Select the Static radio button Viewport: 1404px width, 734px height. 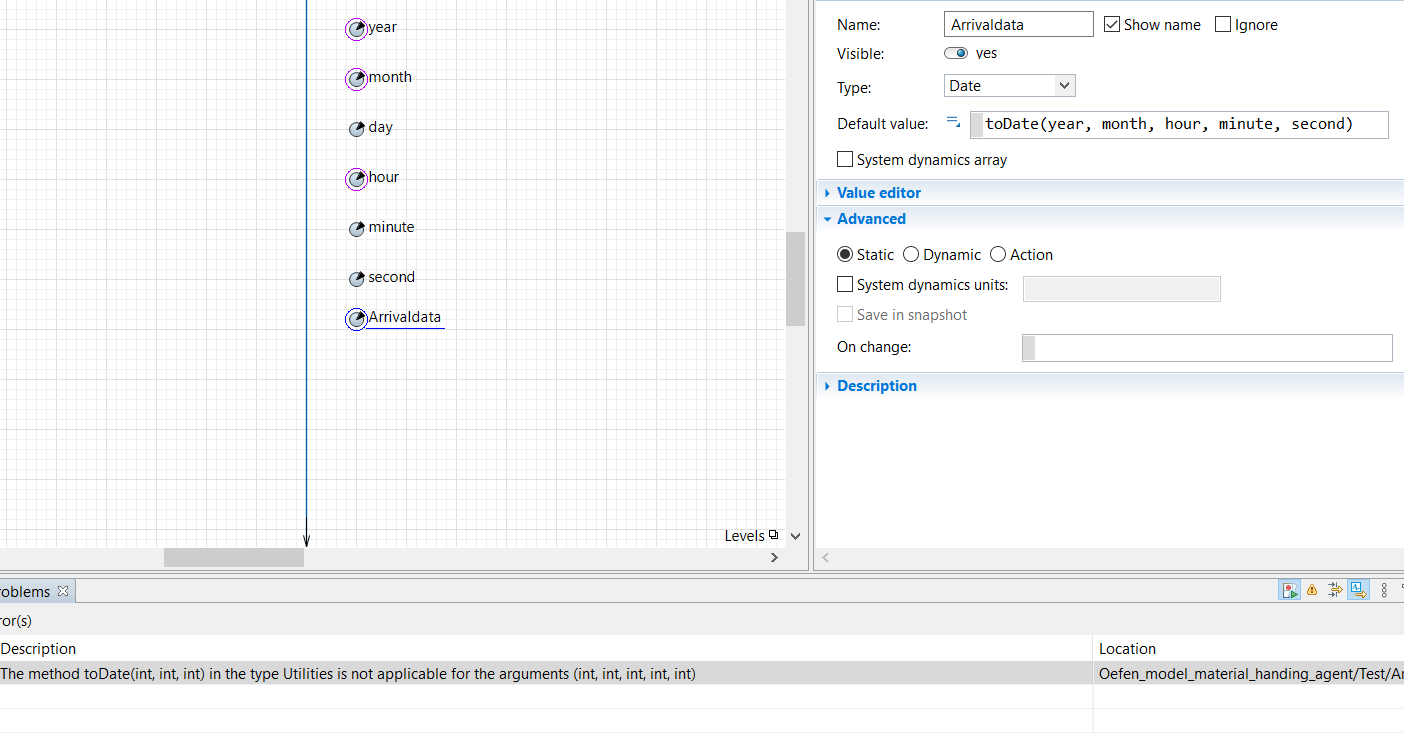coord(845,255)
